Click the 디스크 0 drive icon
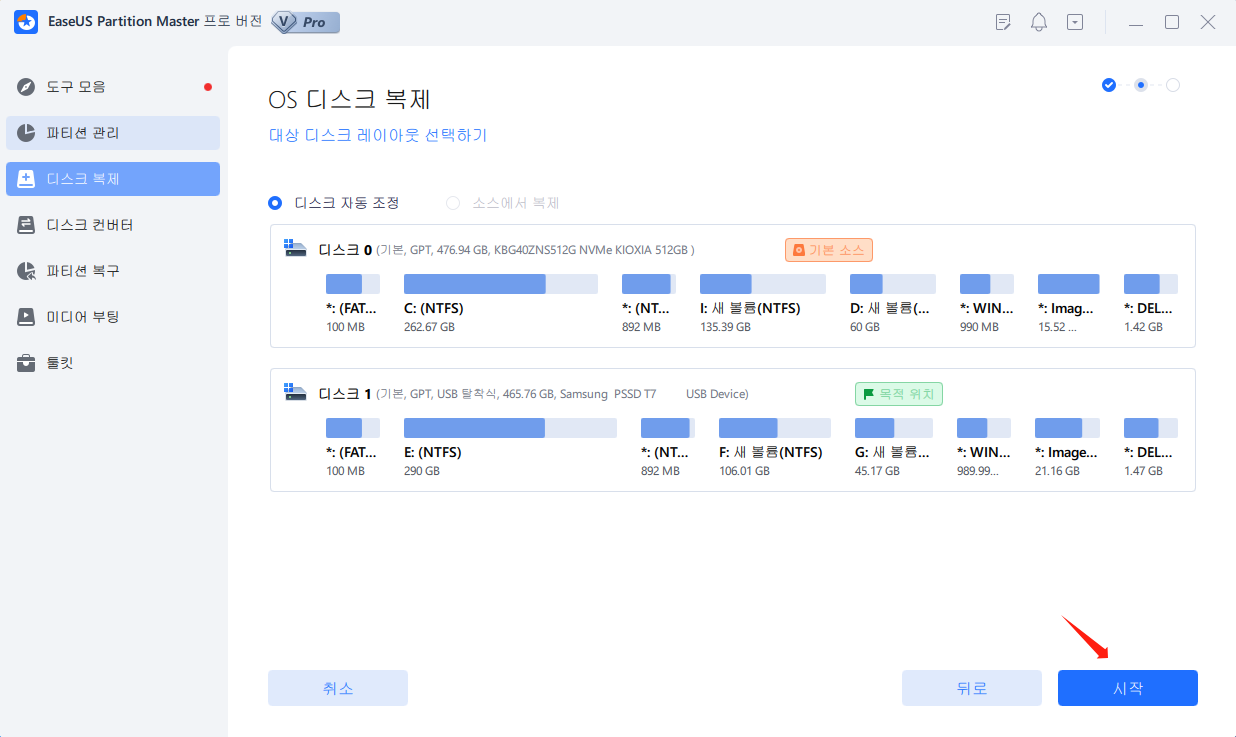Viewport: 1236px width, 737px height. click(x=295, y=248)
